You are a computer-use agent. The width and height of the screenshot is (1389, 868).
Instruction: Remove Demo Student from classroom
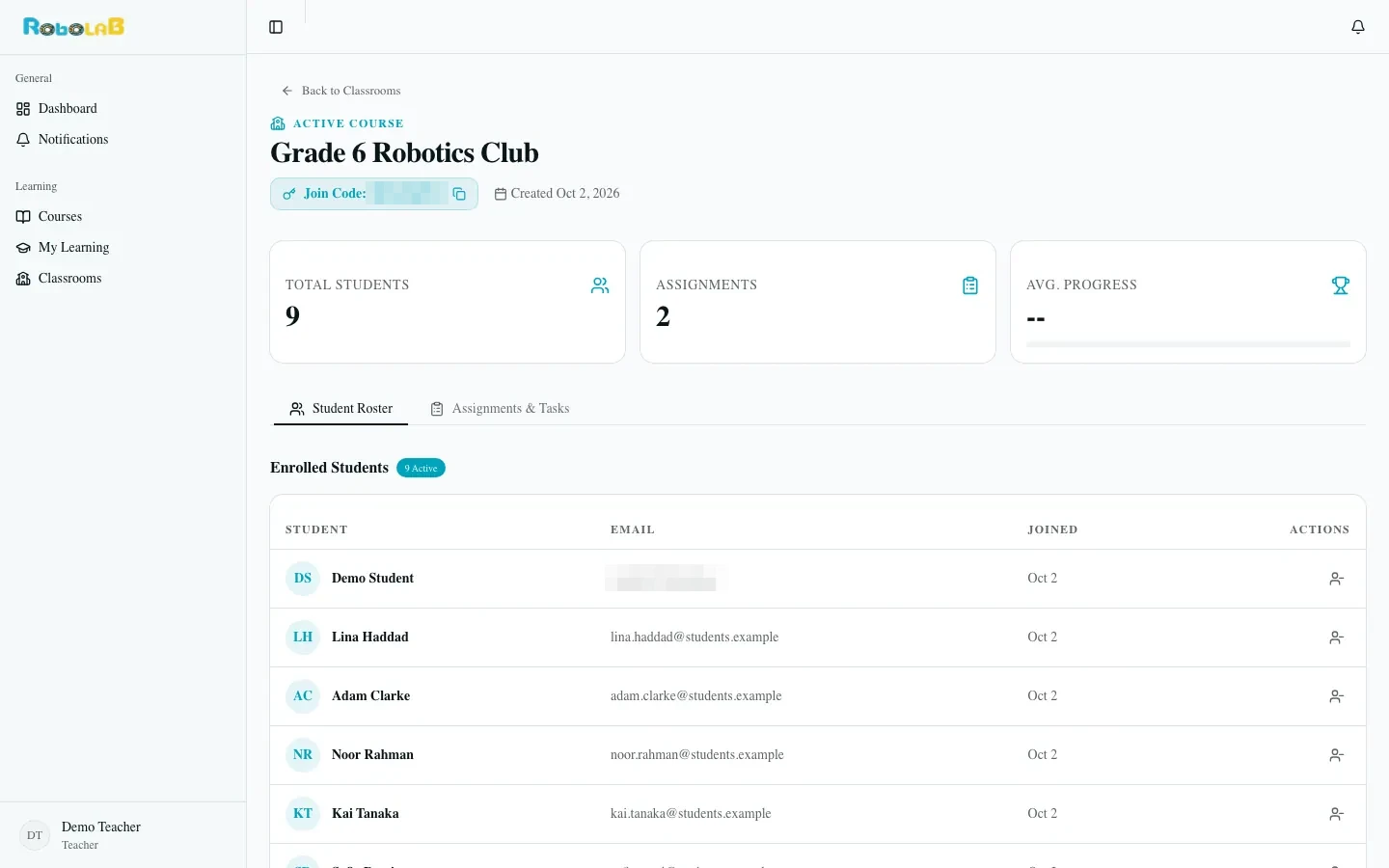click(x=1337, y=579)
